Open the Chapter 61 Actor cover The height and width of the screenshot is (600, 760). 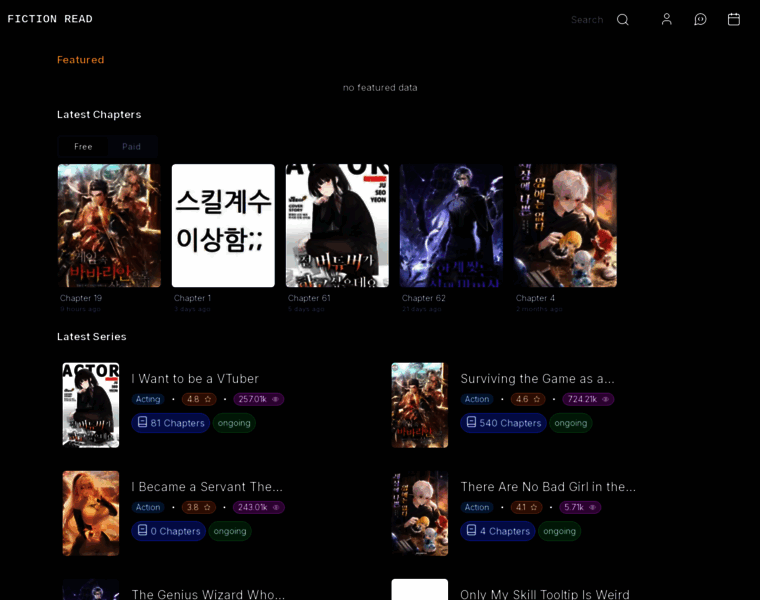[x=337, y=225]
